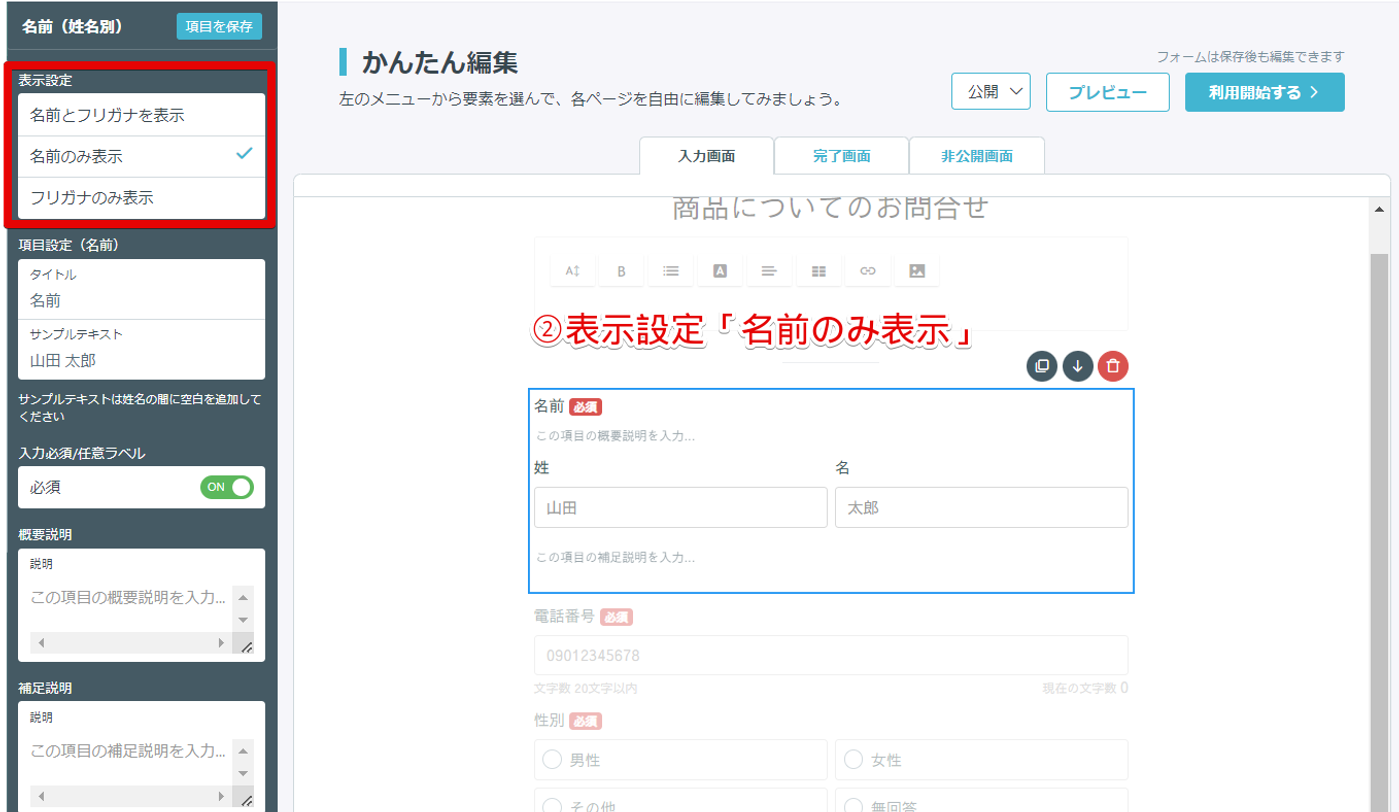This screenshot has width=1399, height=812.
Task: Click the 名 input showing 太郎
Action: pyautogui.click(x=982, y=507)
